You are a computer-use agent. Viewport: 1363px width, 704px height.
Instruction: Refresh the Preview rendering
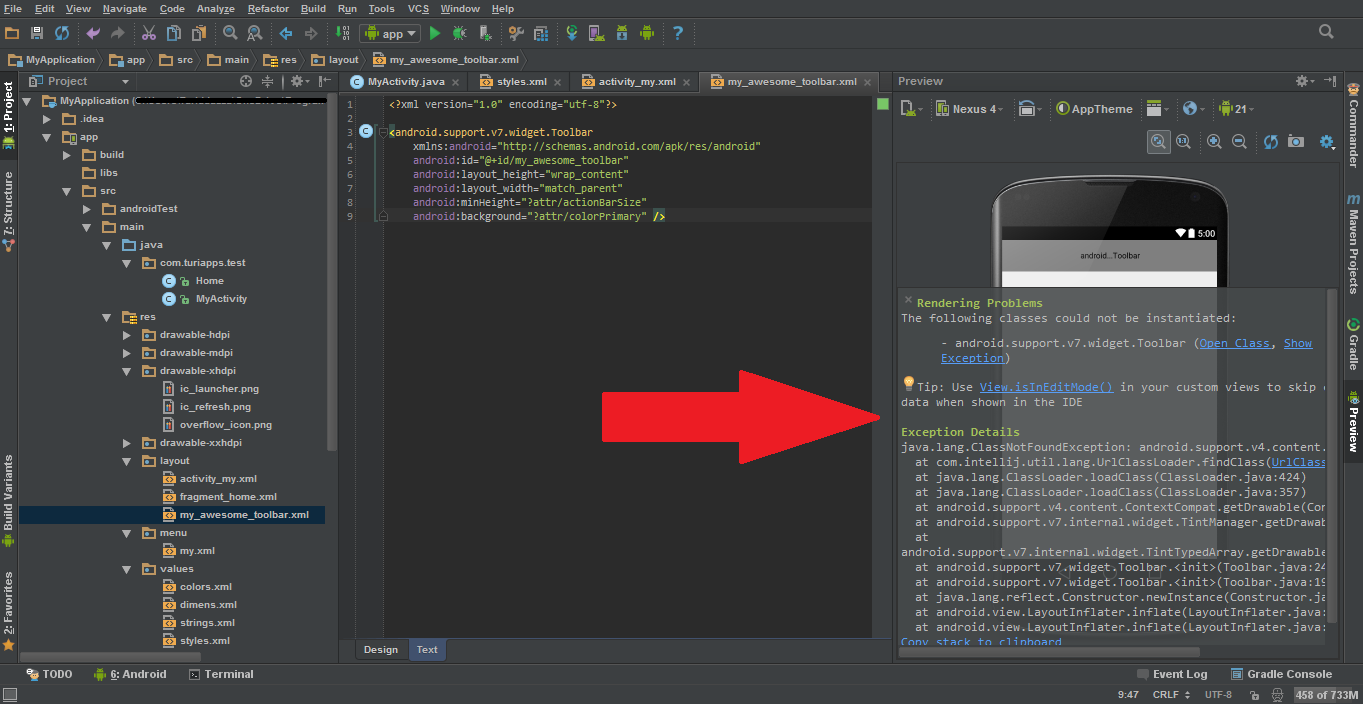click(1270, 142)
